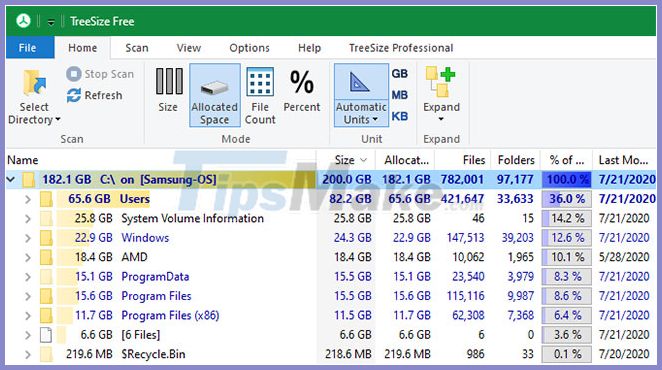Click the Users folder icon

point(46,199)
